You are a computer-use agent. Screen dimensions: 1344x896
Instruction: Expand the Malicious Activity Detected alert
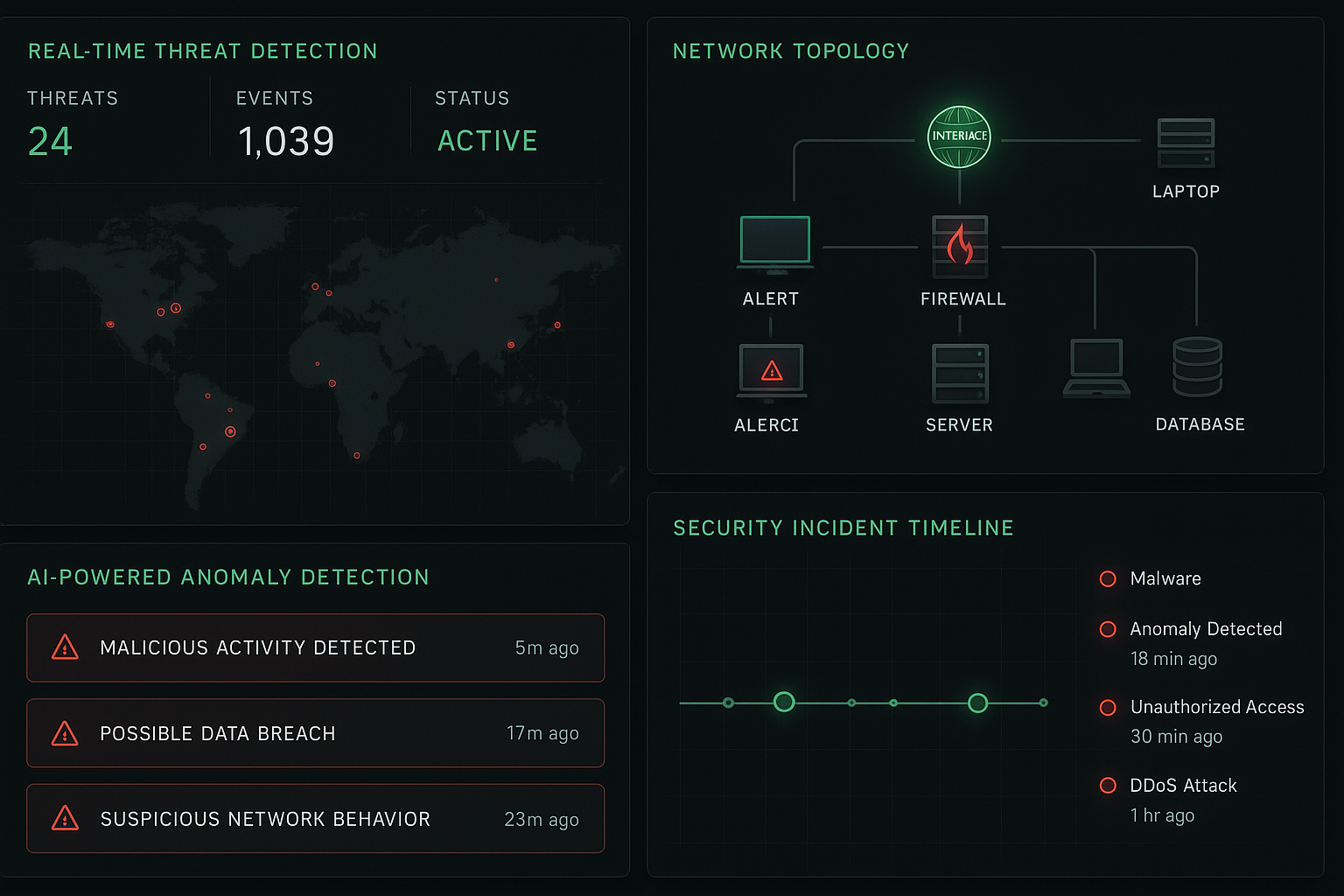pos(315,648)
